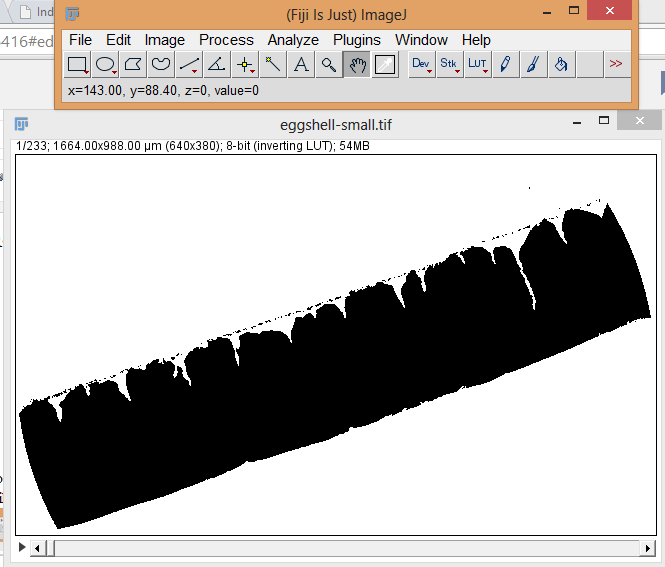Image resolution: width=665 pixels, height=567 pixels.
Task: Select the Freehand selection tool
Action: [x=161, y=64]
